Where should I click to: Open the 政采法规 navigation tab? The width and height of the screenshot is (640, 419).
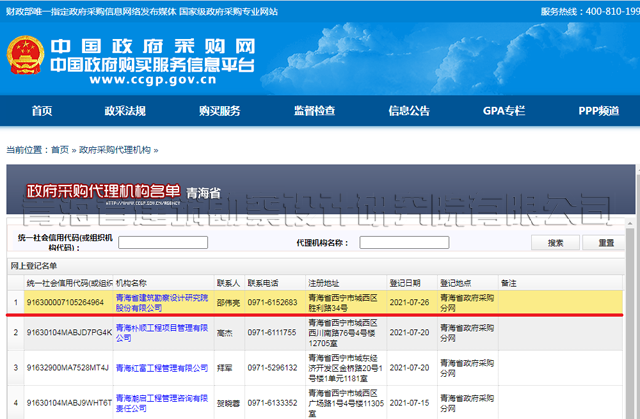pyautogui.click(x=125, y=110)
